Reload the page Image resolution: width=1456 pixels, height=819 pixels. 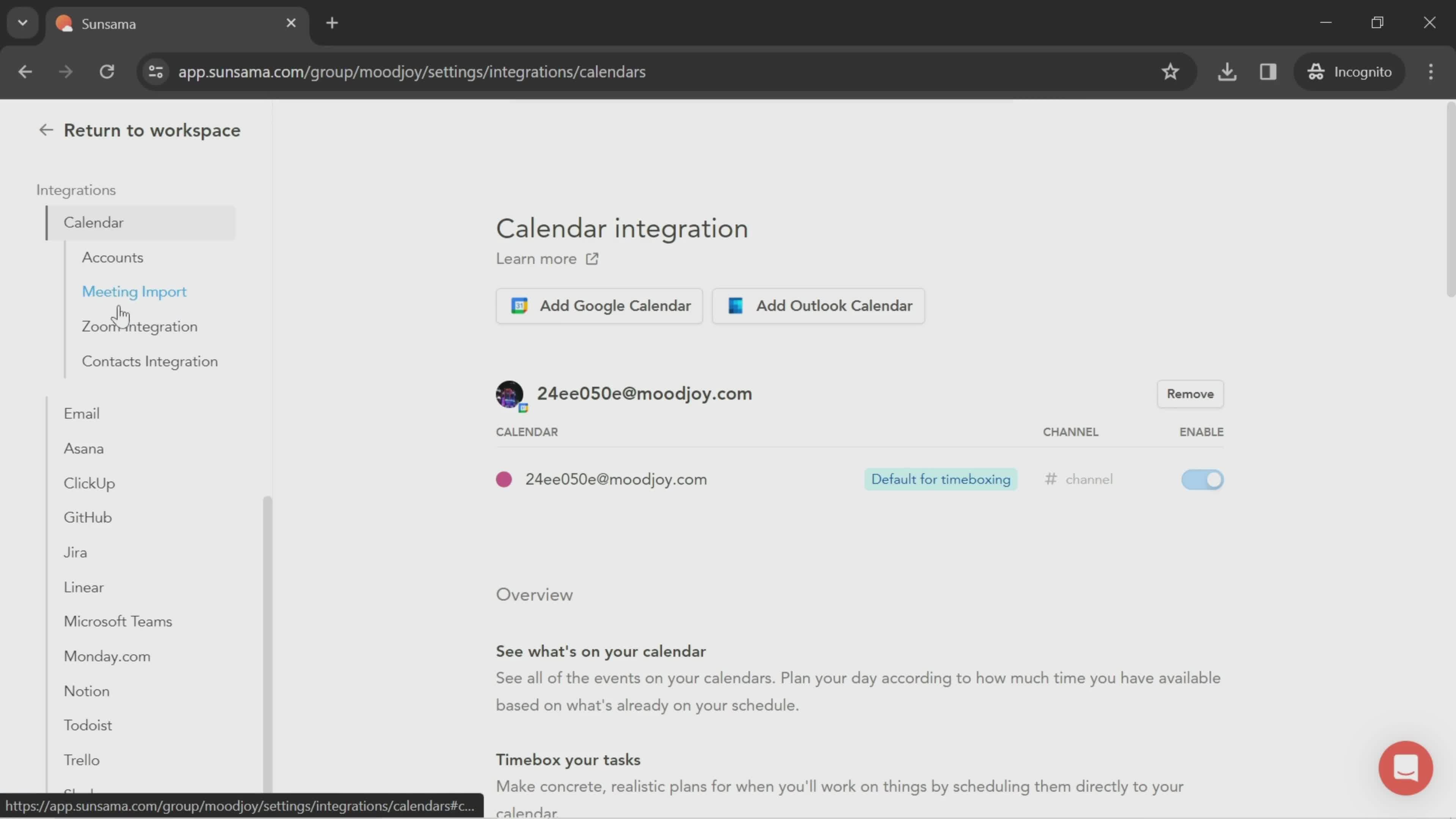pos(107,72)
